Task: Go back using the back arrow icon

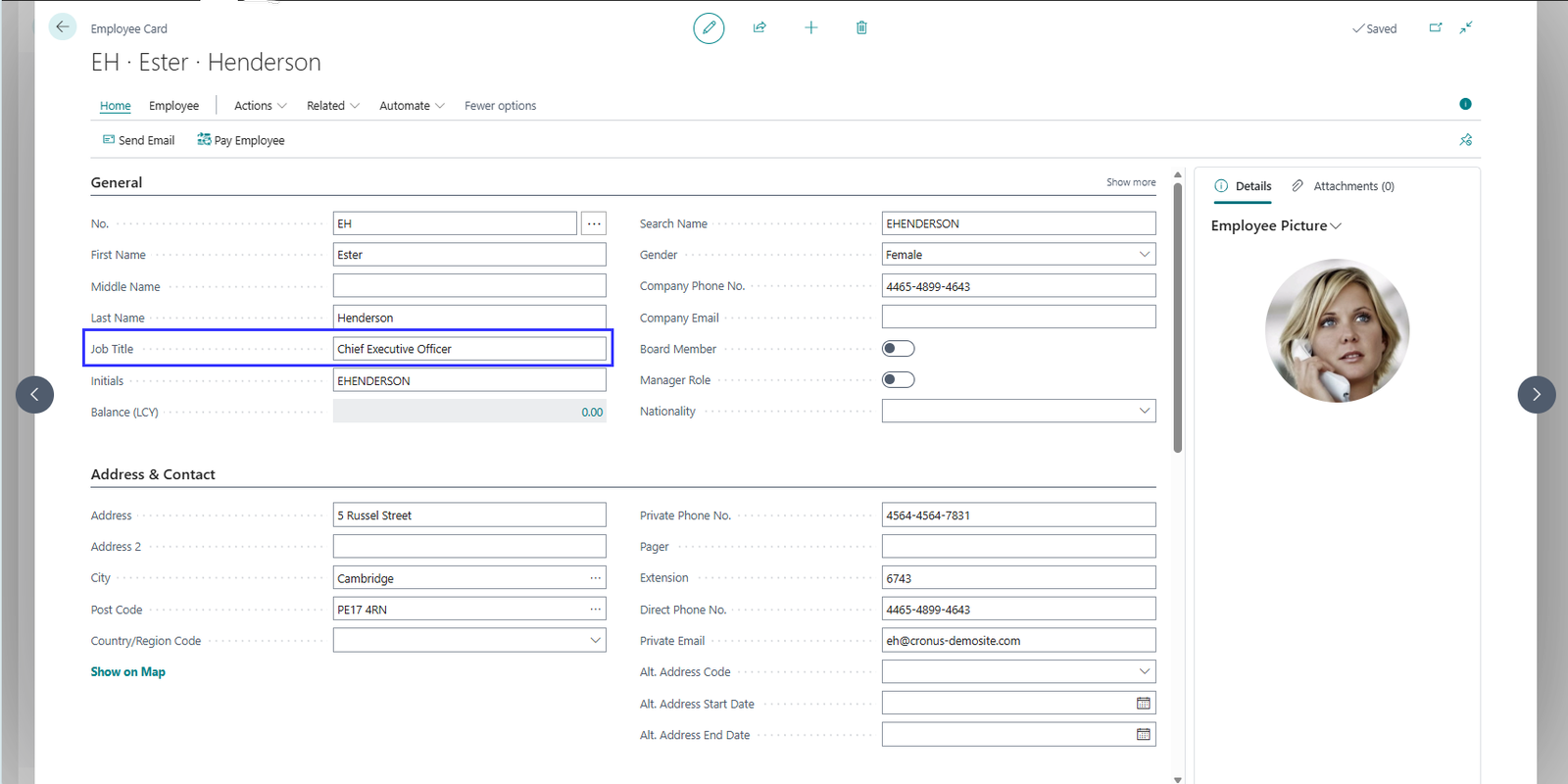Action: pos(62,27)
